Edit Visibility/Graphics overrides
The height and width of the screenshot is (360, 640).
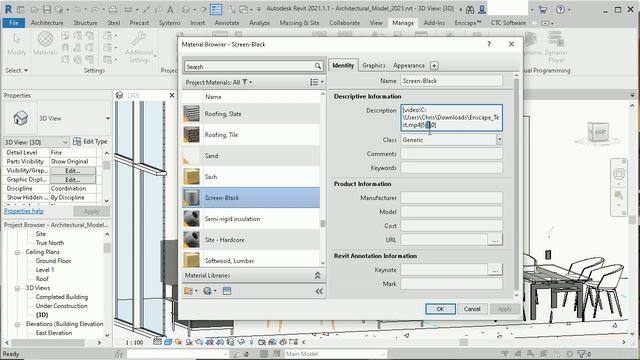pos(73,171)
